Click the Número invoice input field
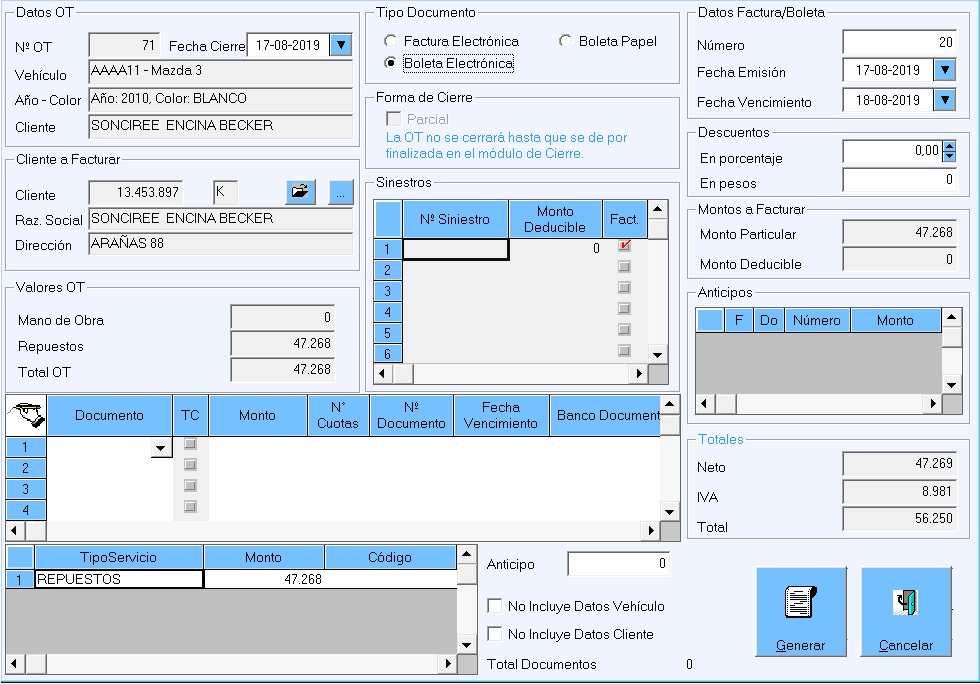The height and width of the screenshot is (684, 980). pos(899,43)
